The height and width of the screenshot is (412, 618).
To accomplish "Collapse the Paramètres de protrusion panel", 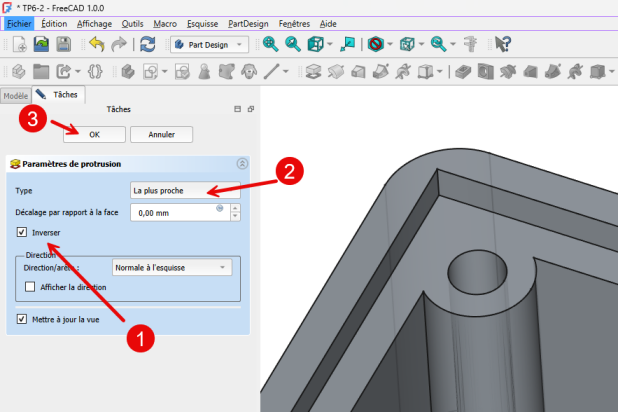I will pyautogui.click(x=241, y=163).
